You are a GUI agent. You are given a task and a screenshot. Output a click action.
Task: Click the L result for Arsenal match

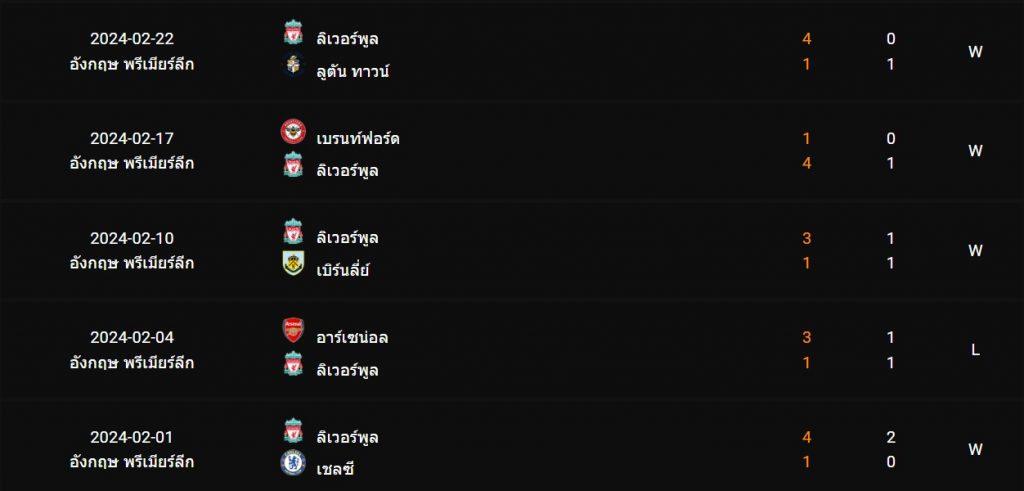(x=975, y=350)
